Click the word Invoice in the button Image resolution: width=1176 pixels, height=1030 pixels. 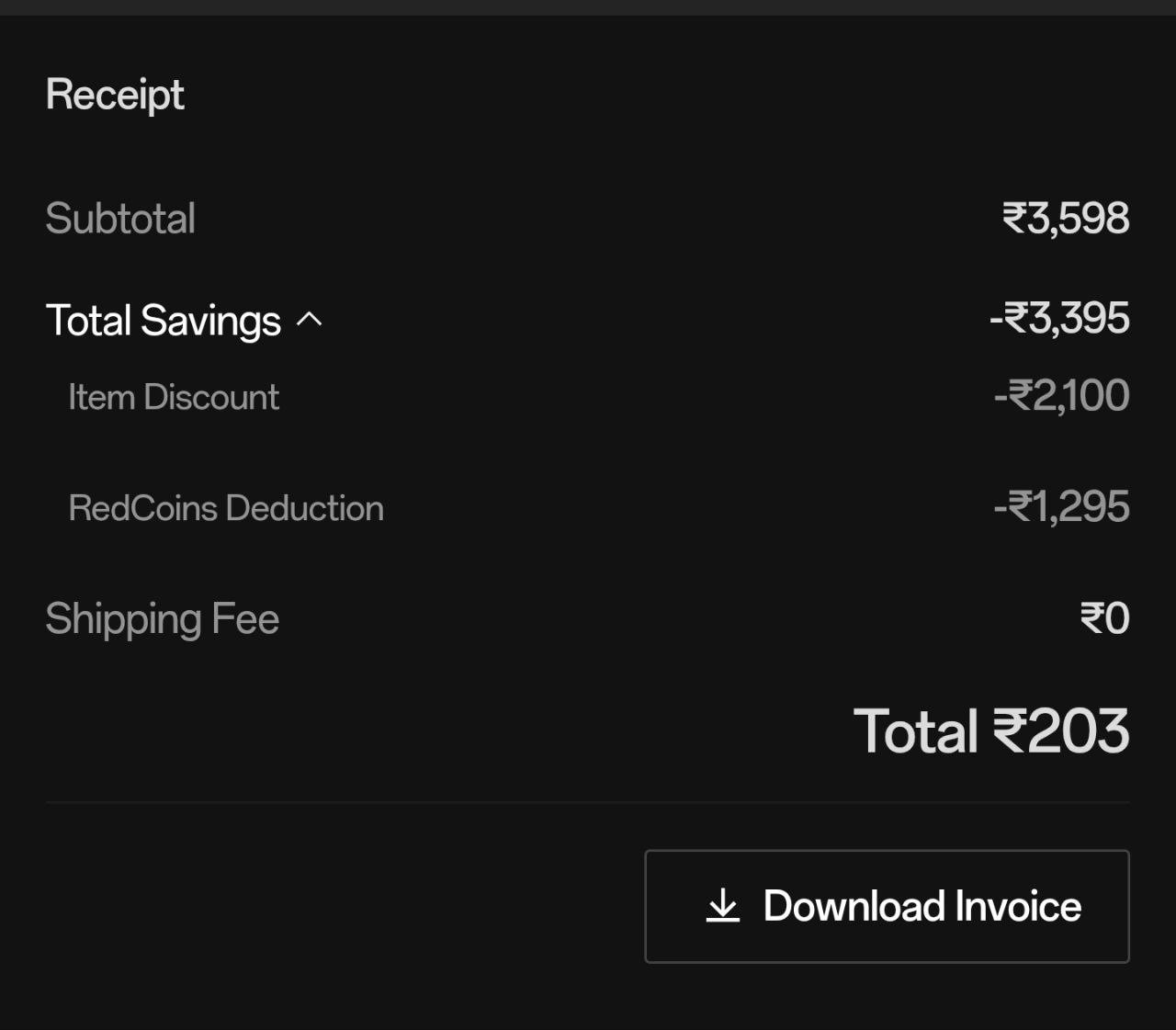coord(1018,906)
